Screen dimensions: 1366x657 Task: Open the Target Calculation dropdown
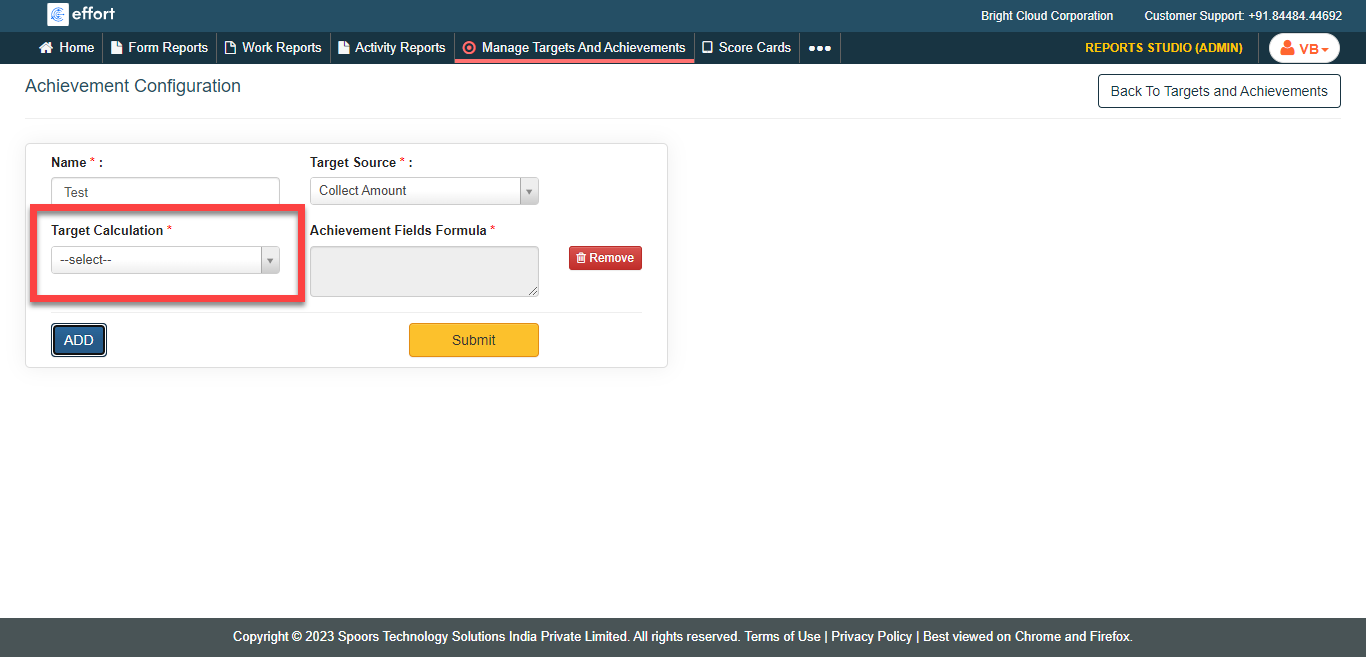click(165, 260)
